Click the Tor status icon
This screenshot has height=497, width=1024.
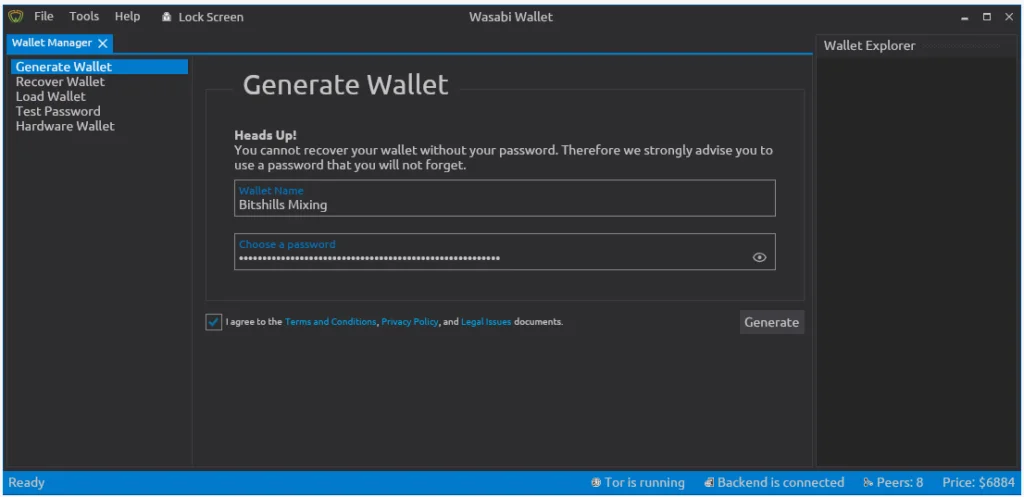click(596, 483)
